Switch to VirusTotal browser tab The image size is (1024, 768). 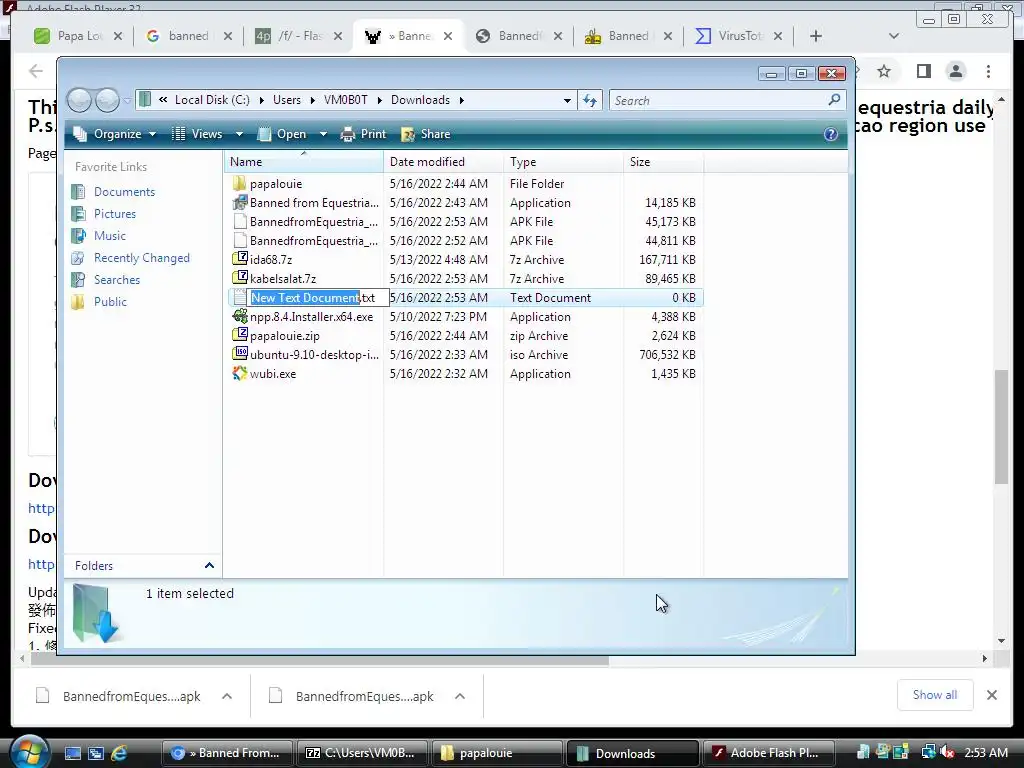[739, 36]
